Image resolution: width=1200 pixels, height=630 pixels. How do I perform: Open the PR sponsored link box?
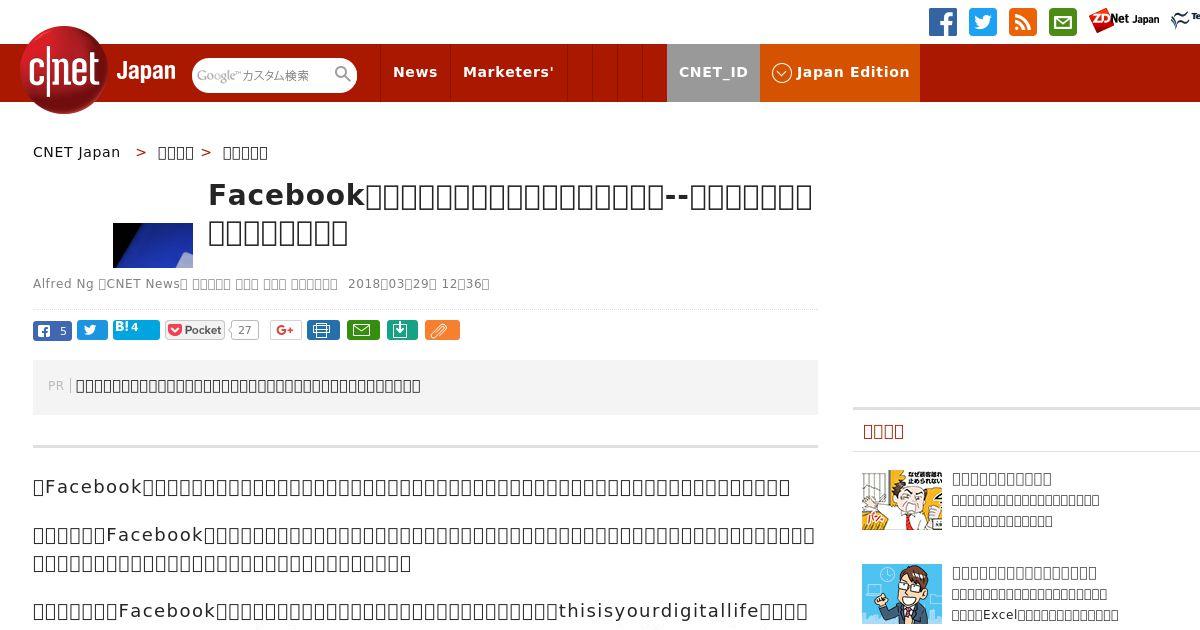coord(425,387)
